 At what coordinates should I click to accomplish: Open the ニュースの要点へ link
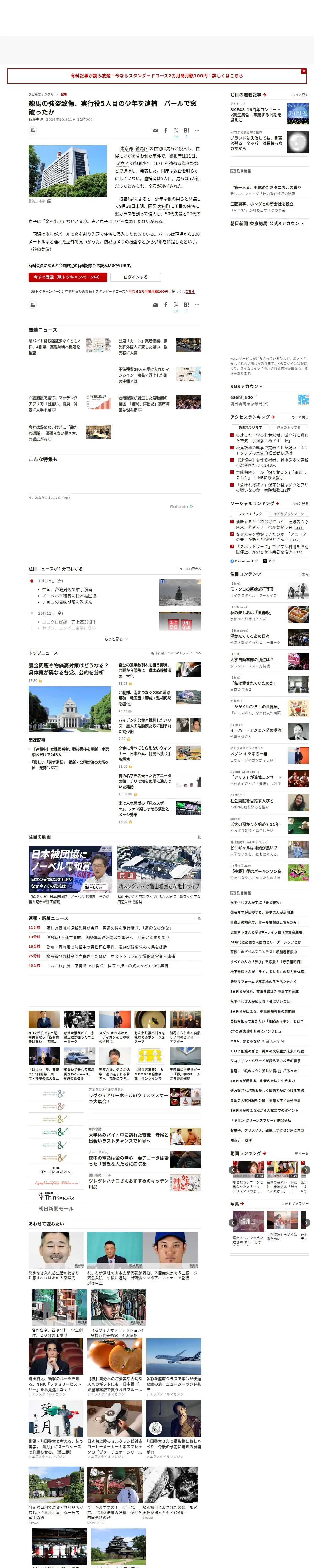coord(188,569)
